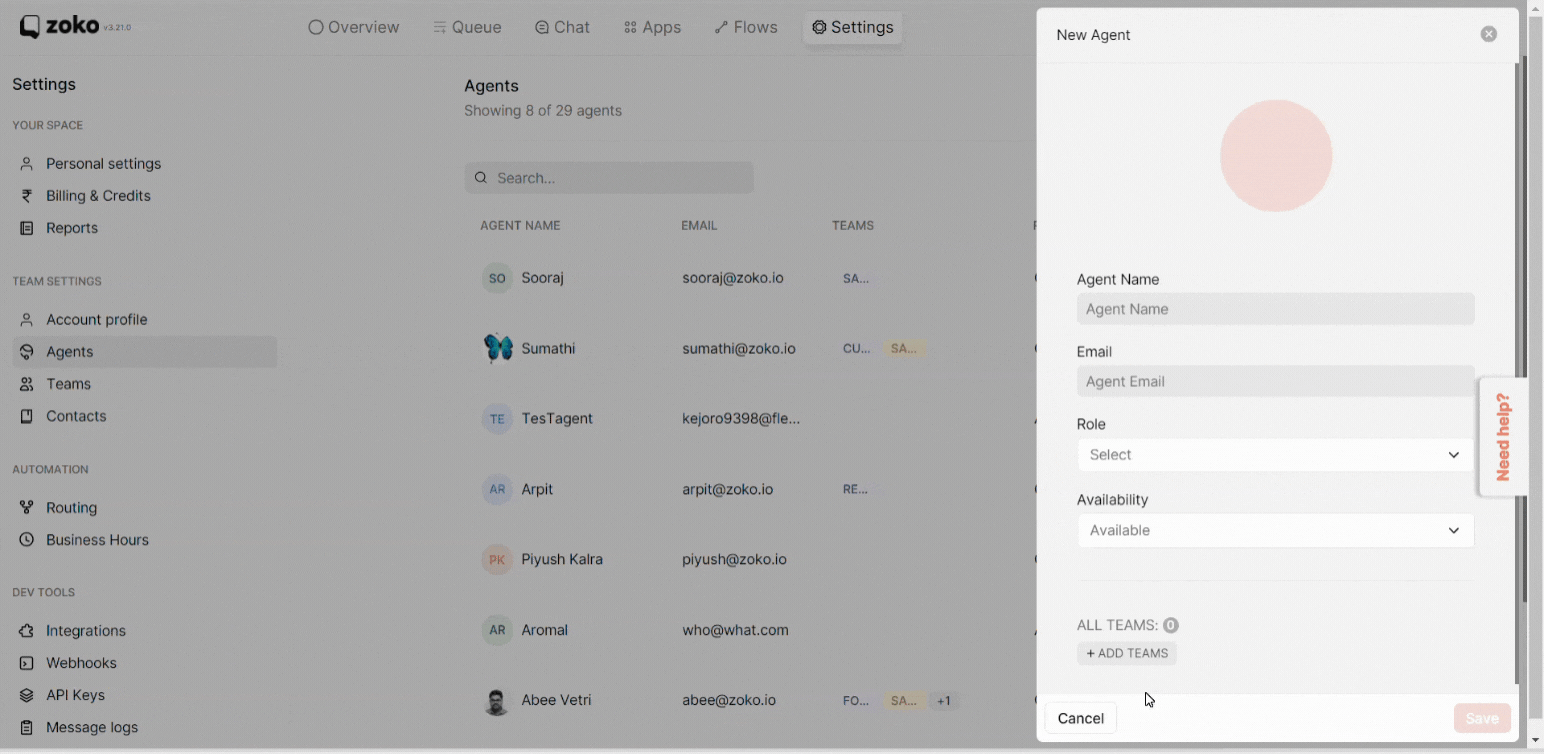The height and width of the screenshot is (754, 1544).
Task: Click the Cancel button
Action: [1081, 718]
